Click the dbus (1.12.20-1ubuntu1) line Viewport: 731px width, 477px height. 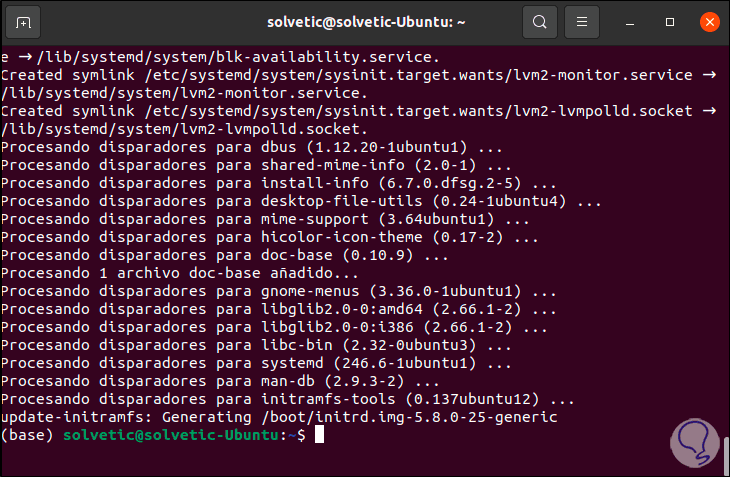coord(252,147)
